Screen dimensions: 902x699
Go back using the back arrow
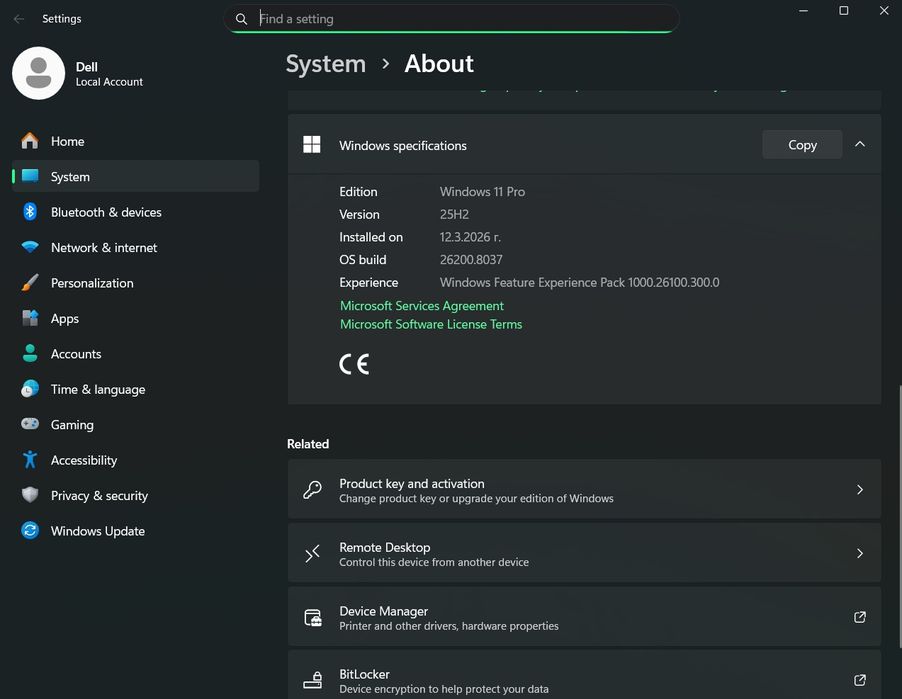pos(19,19)
